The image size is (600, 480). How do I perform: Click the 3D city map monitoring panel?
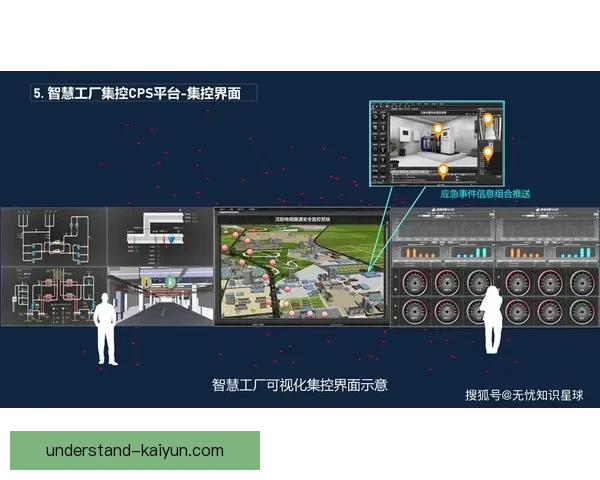(302, 267)
